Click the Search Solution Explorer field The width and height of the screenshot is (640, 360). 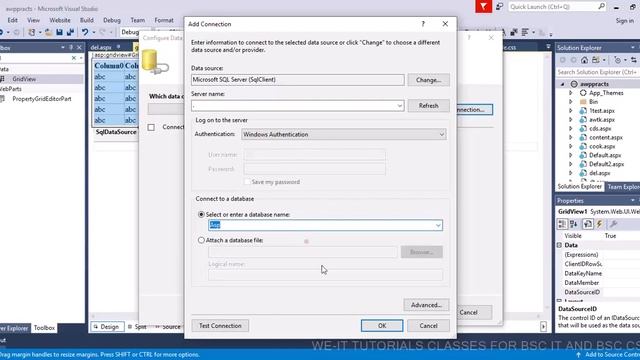[598, 72]
